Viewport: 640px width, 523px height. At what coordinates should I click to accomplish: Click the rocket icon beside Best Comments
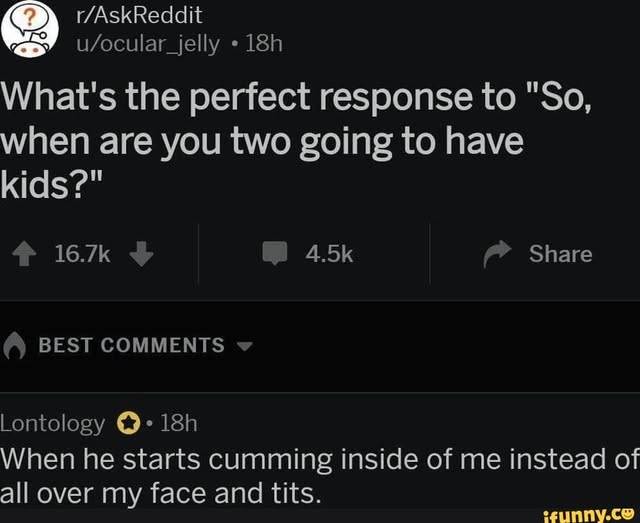point(14,346)
